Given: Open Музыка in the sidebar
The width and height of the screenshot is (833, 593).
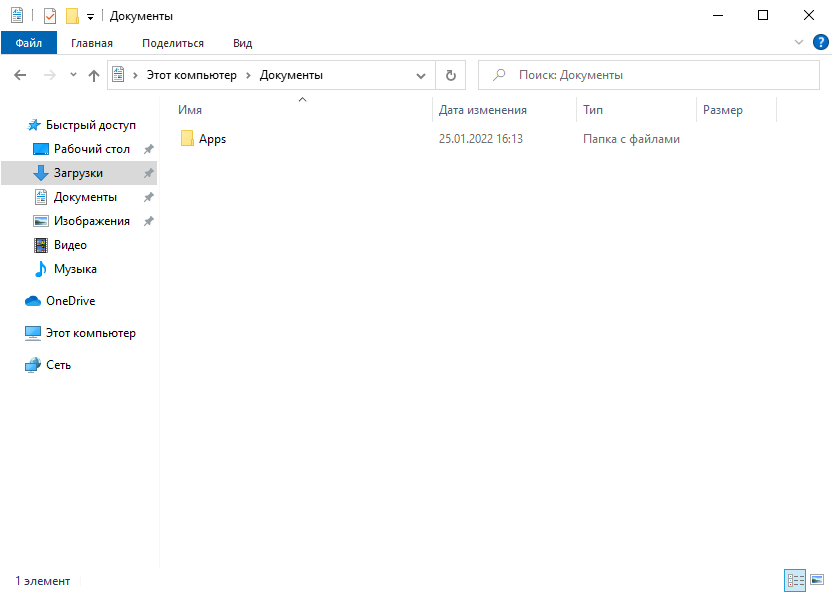Looking at the screenshot, I should point(75,269).
